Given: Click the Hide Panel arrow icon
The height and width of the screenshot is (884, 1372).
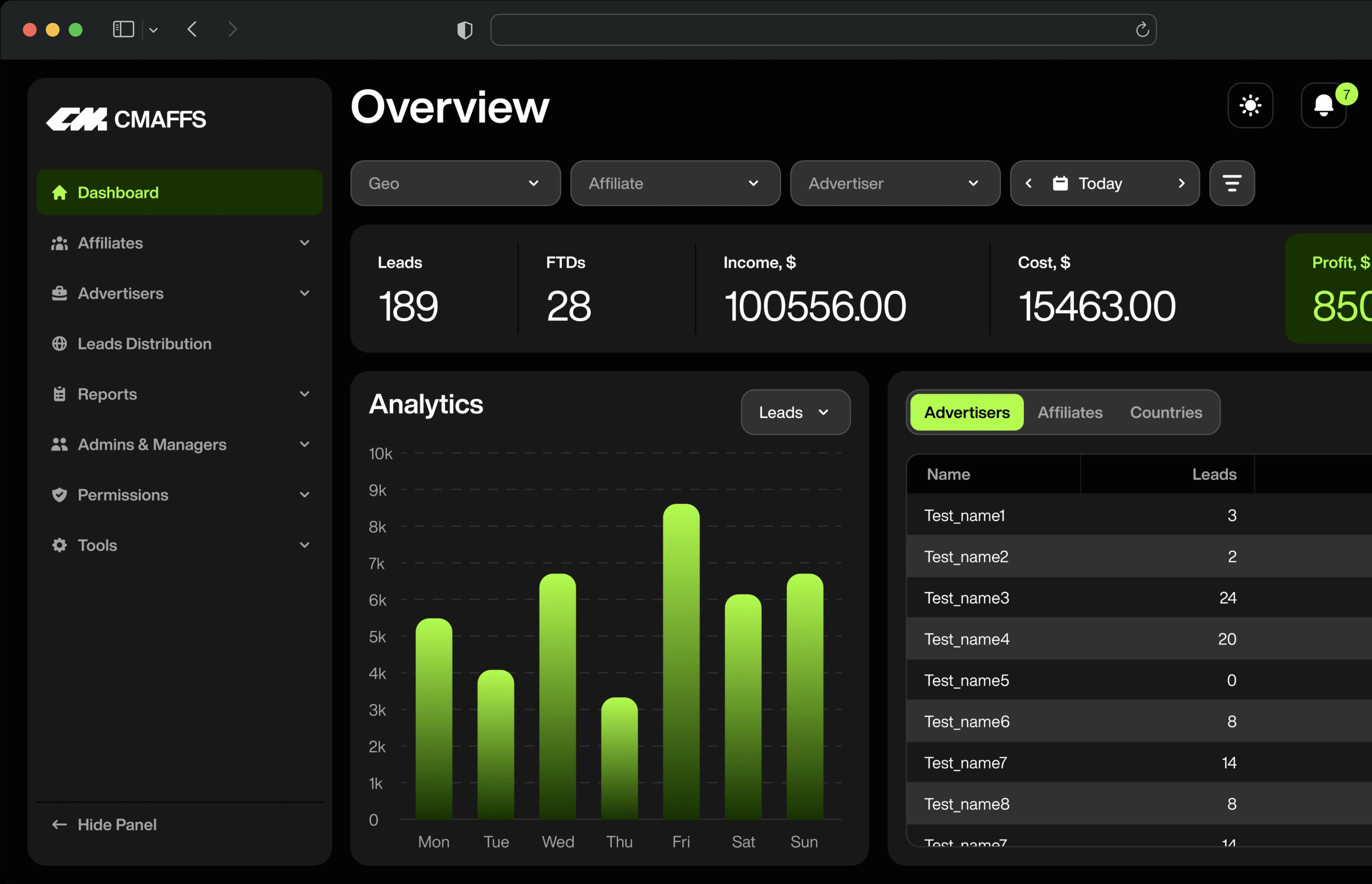Looking at the screenshot, I should coord(60,824).
